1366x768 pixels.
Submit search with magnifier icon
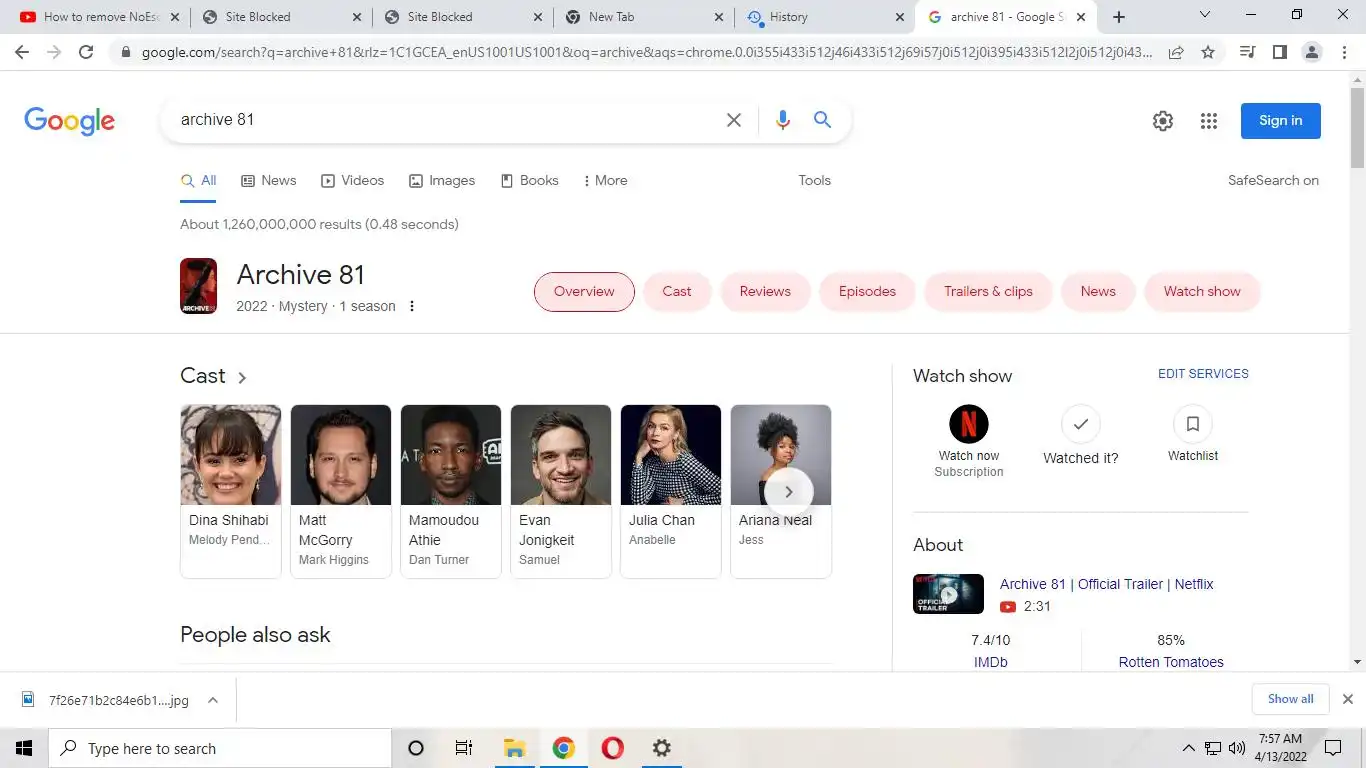pyautogui.click(x=822, y=120)
